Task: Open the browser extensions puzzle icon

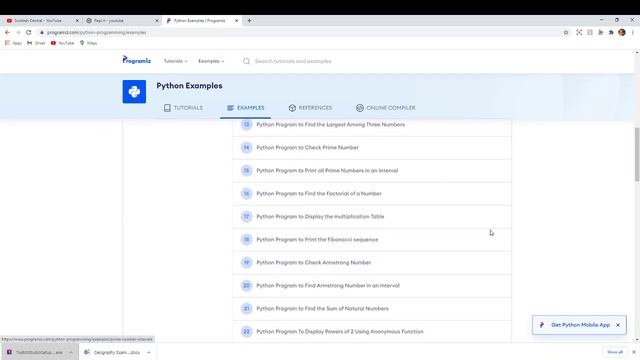Action: tap(611, 32)
